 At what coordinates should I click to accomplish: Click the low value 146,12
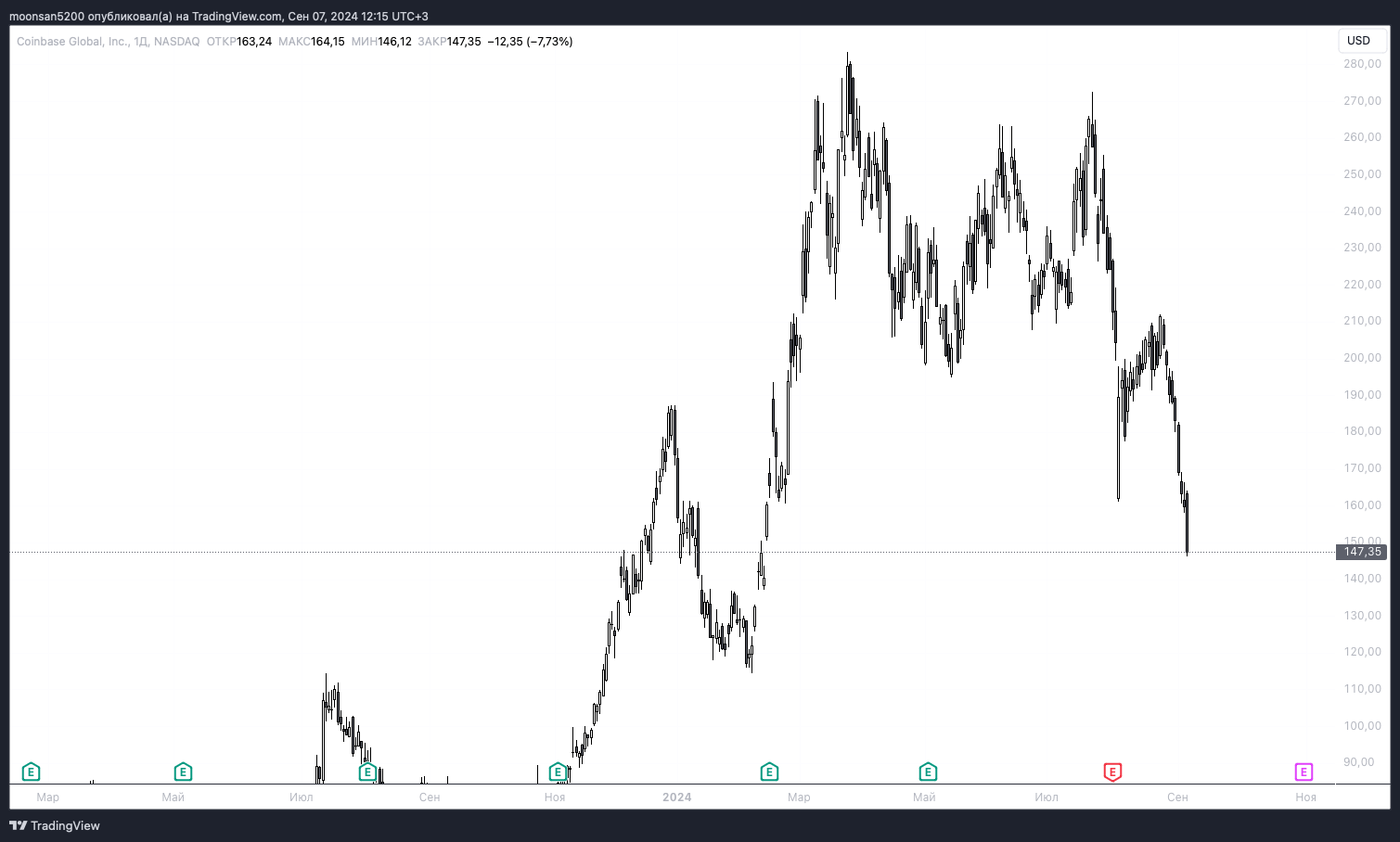(x=394, y=42)
